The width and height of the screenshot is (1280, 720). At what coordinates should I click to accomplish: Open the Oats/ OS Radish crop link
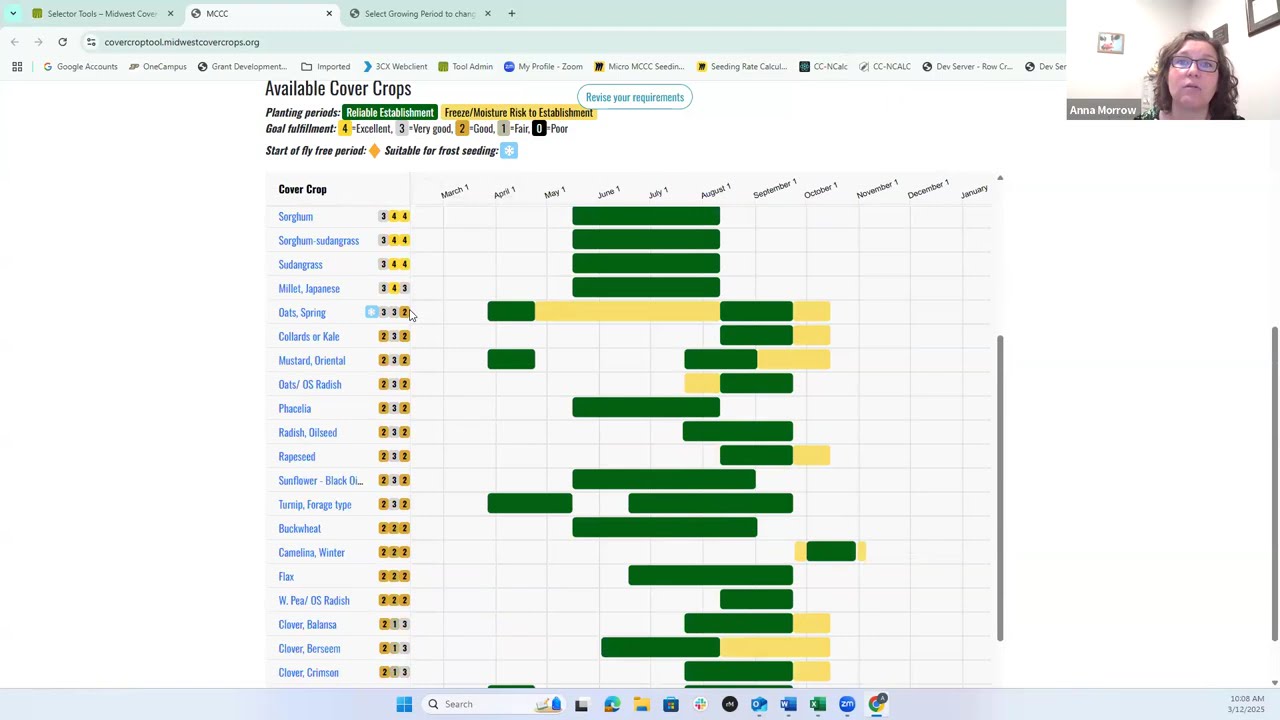310,384
